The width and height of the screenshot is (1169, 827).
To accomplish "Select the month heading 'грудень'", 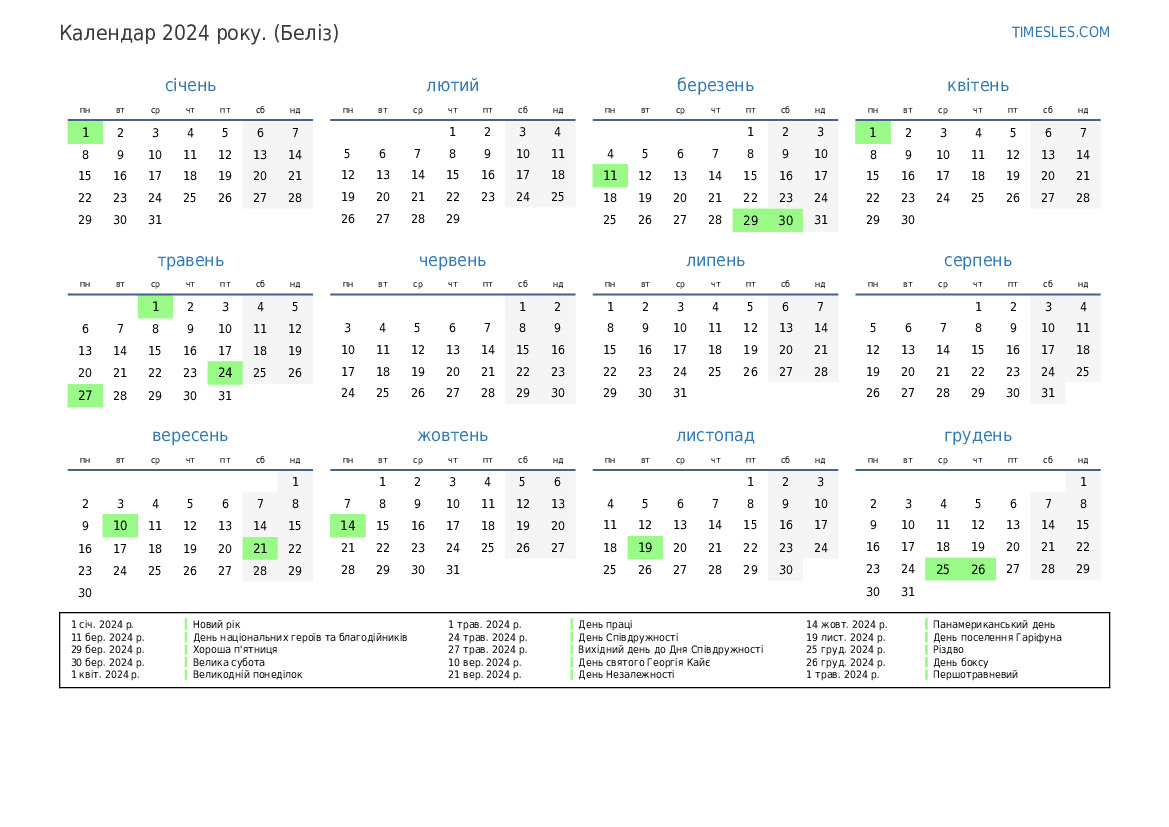I will coord(977,435).
